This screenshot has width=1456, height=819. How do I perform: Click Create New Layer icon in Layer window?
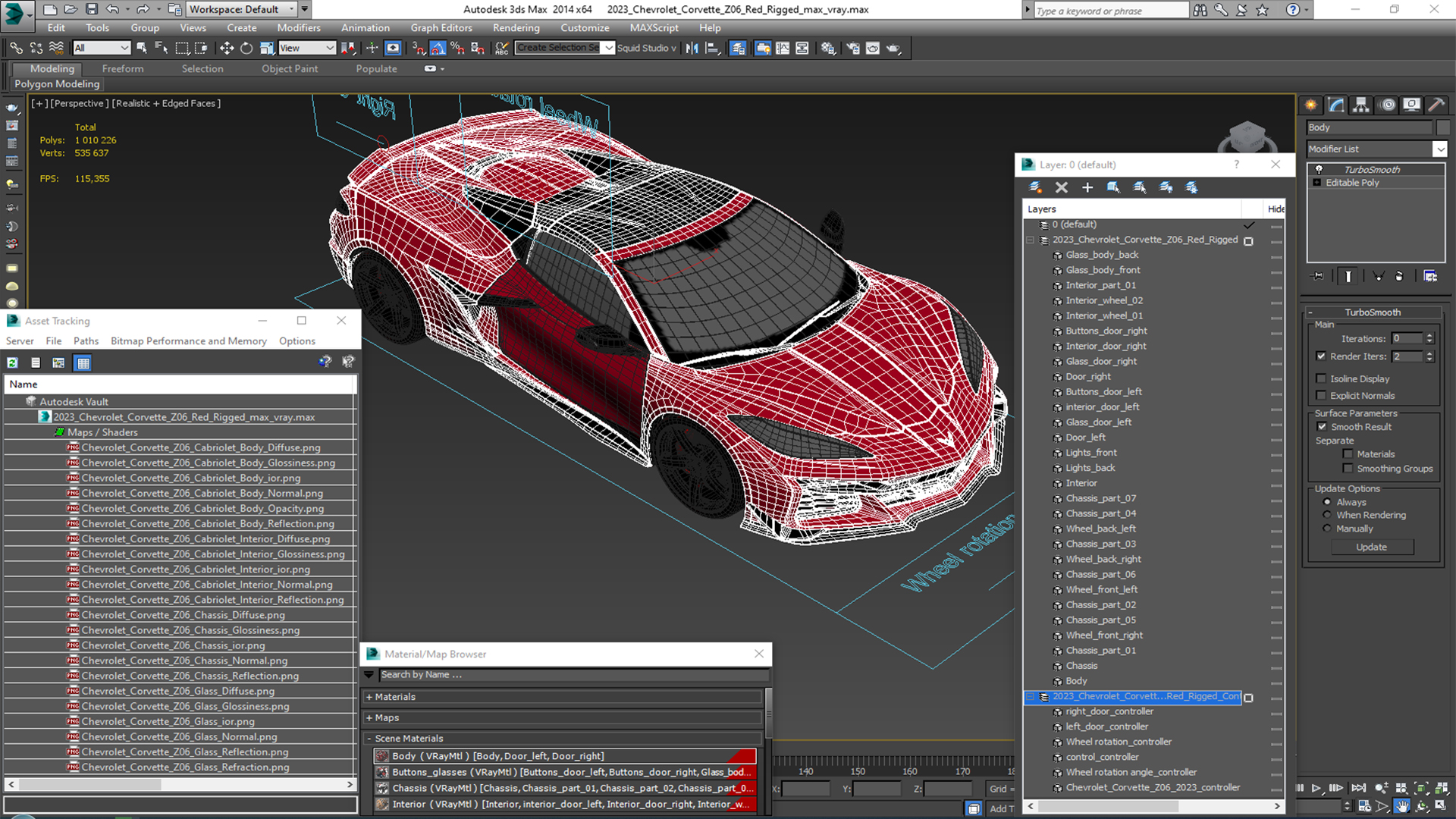[x=1035, y=187]
